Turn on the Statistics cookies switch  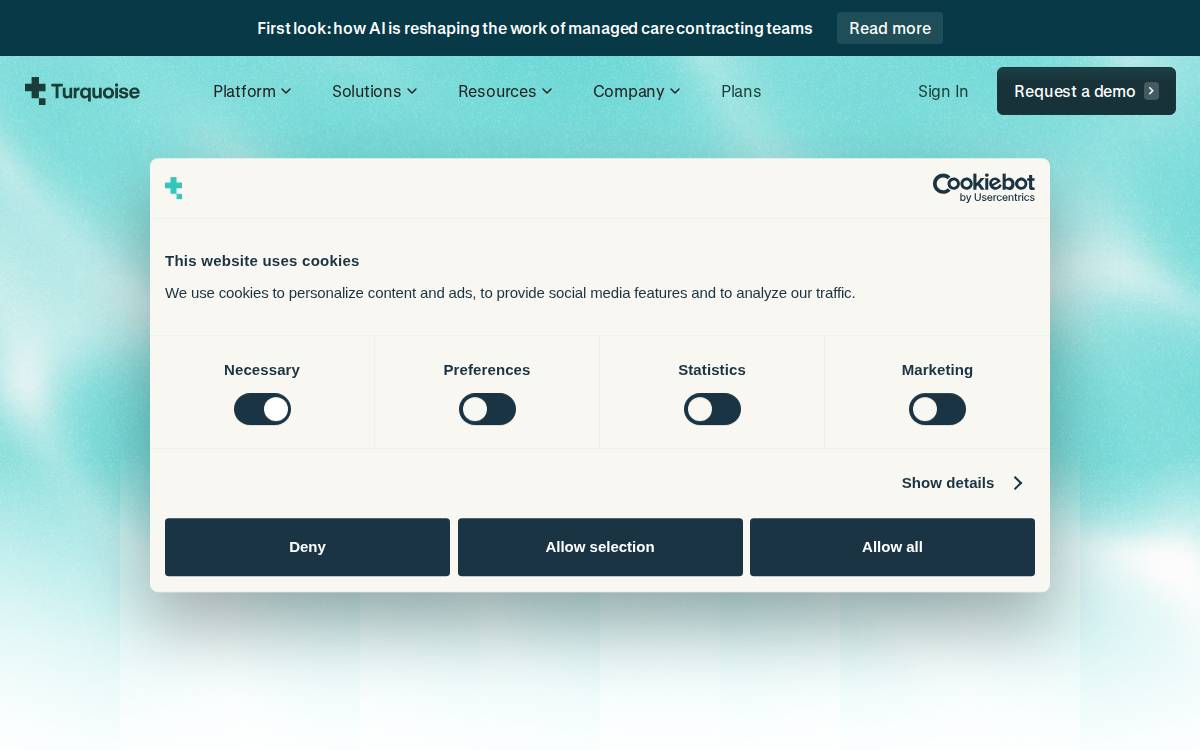point(712,409)
